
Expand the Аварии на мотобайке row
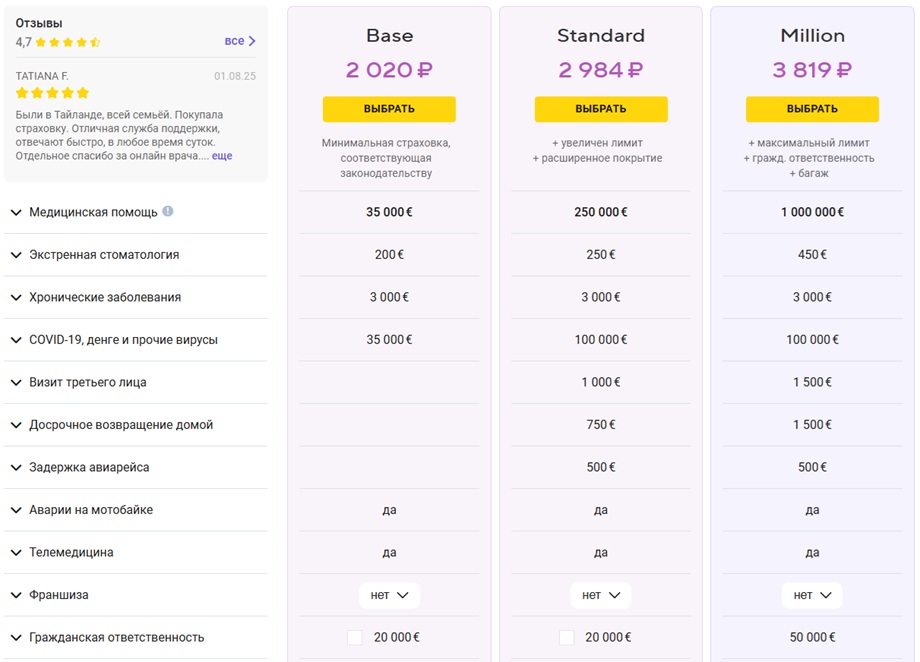click(136, 510)
